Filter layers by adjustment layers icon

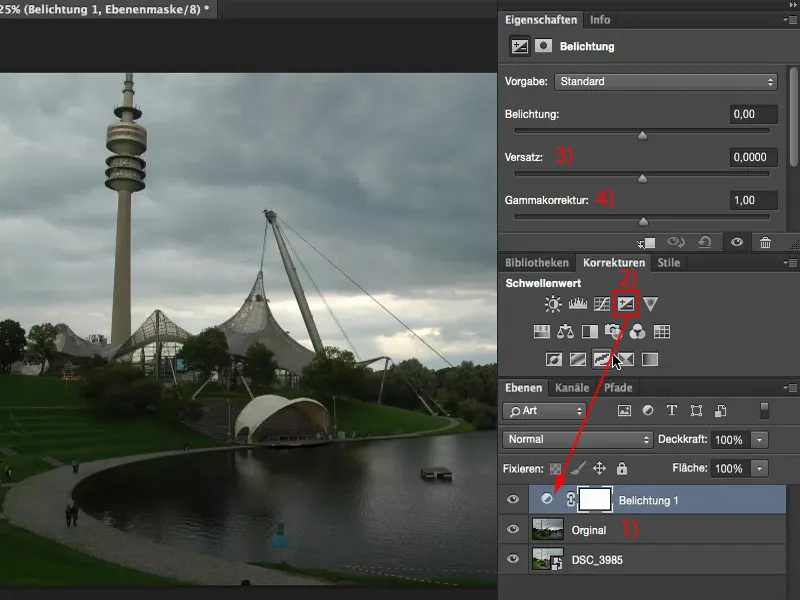coord(648,410)
